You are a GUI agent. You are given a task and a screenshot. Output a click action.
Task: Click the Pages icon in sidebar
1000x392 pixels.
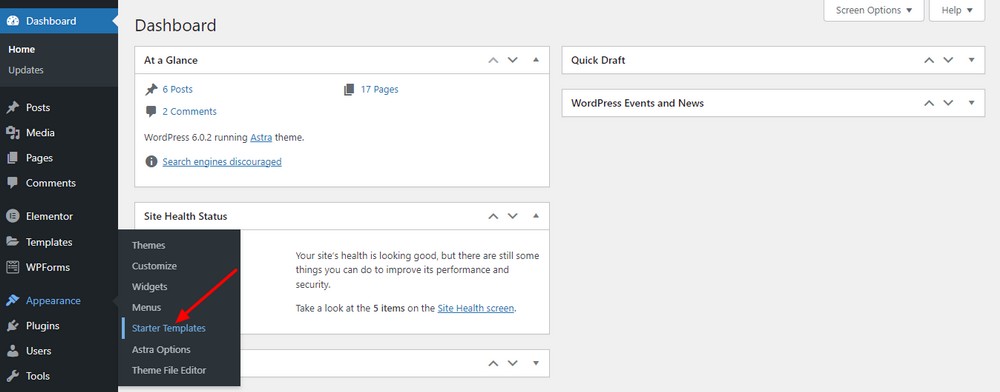[x=13, y=157]
